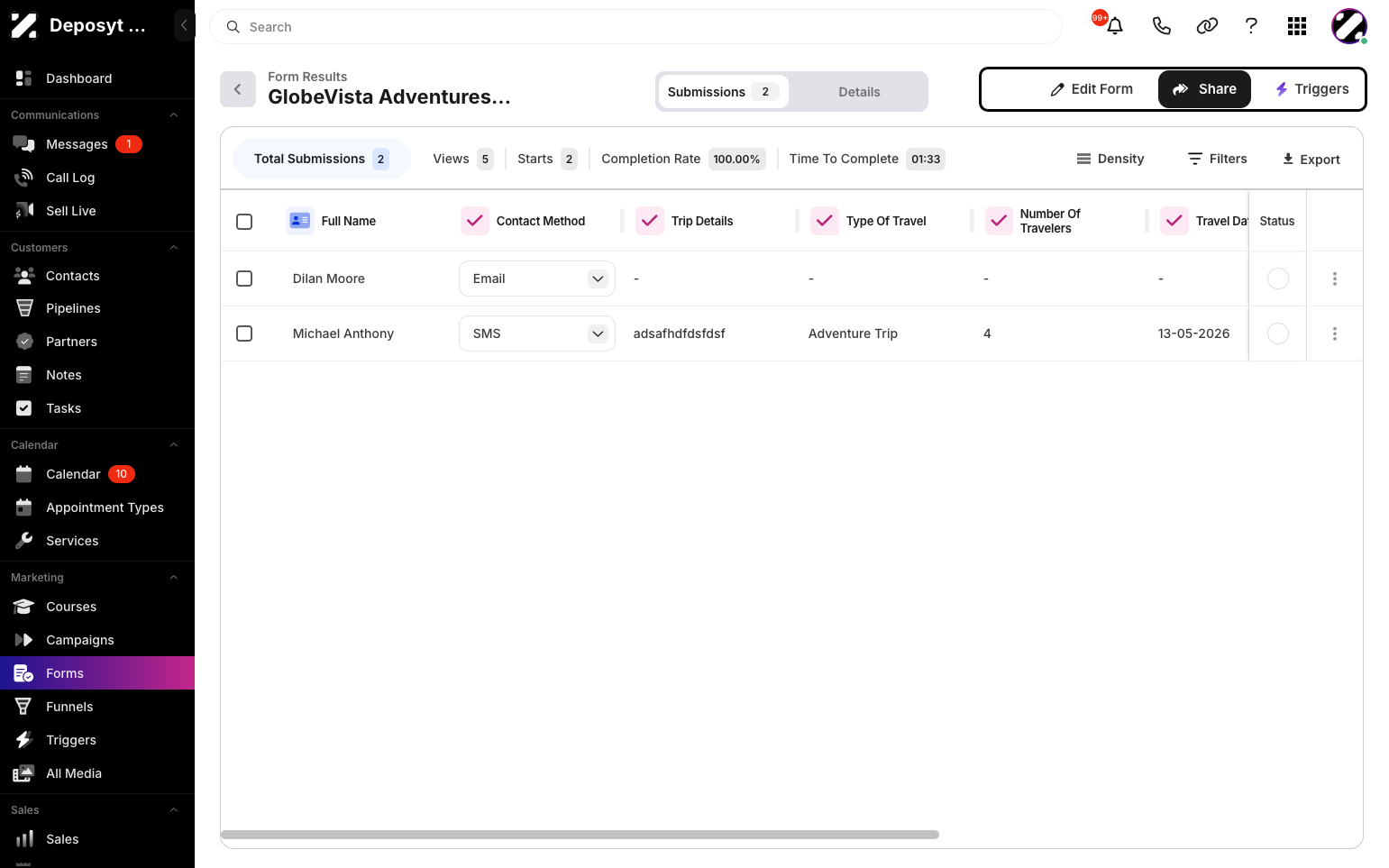
Task: Open Sell Live in sidebar
Action: 97,211
